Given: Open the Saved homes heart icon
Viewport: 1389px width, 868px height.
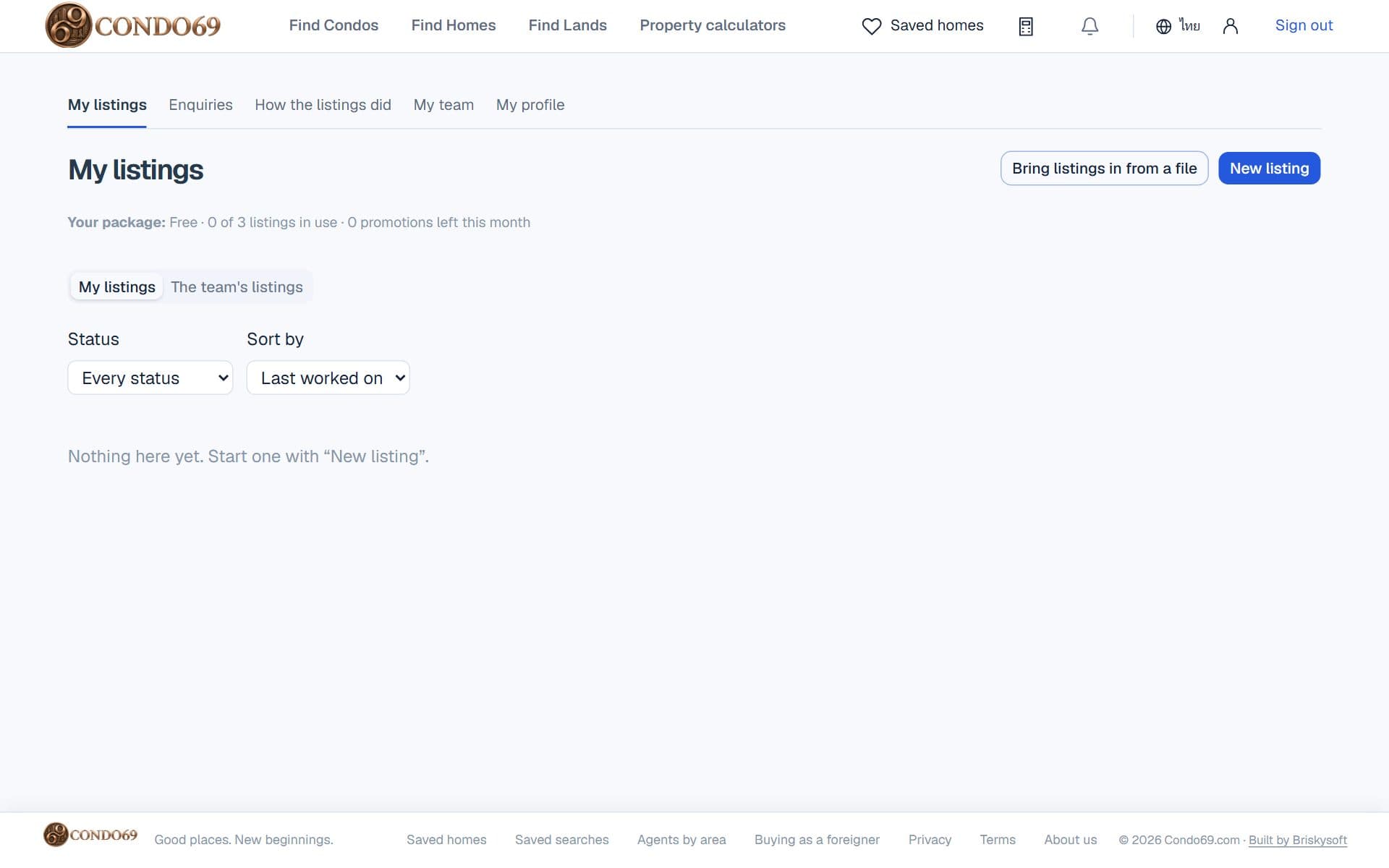Looking at the screenshot, I should (871, 26).
